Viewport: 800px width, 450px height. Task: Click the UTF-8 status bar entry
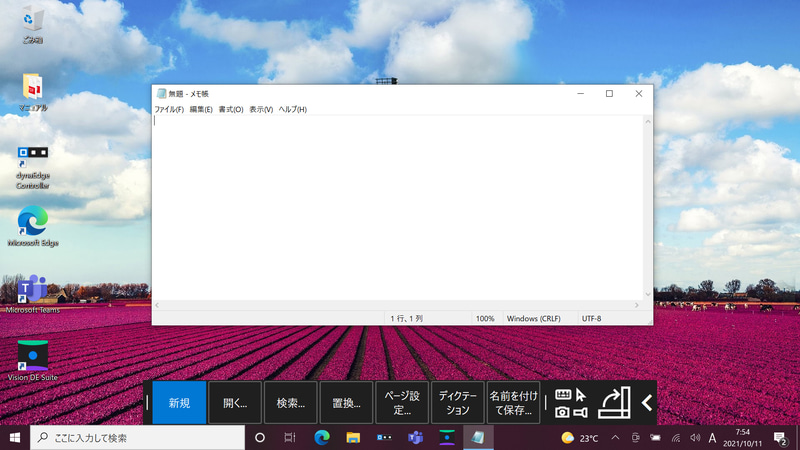pyautogui.click(x=591, y=318)
